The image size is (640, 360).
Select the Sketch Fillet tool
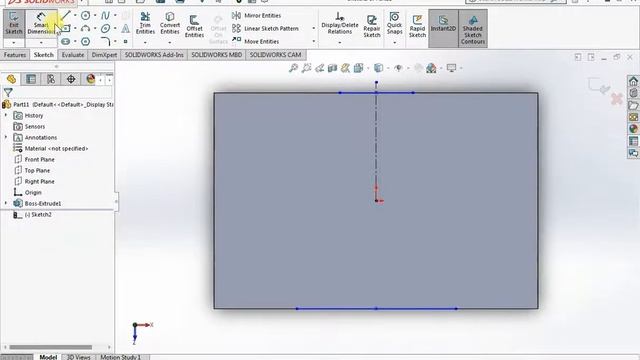(x=105, y=42)
